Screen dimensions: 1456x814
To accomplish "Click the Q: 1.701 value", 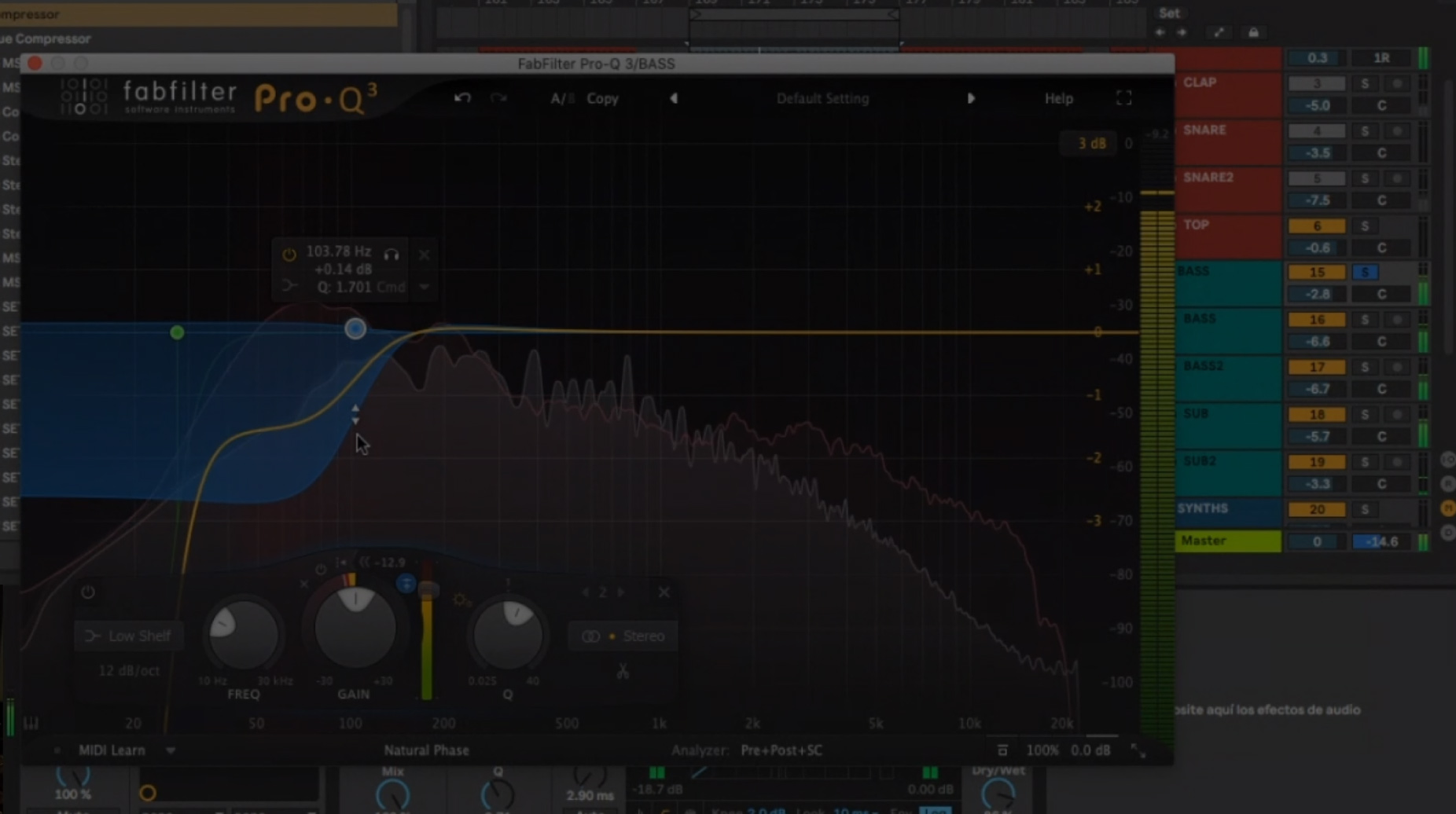I will click(344, 287).
